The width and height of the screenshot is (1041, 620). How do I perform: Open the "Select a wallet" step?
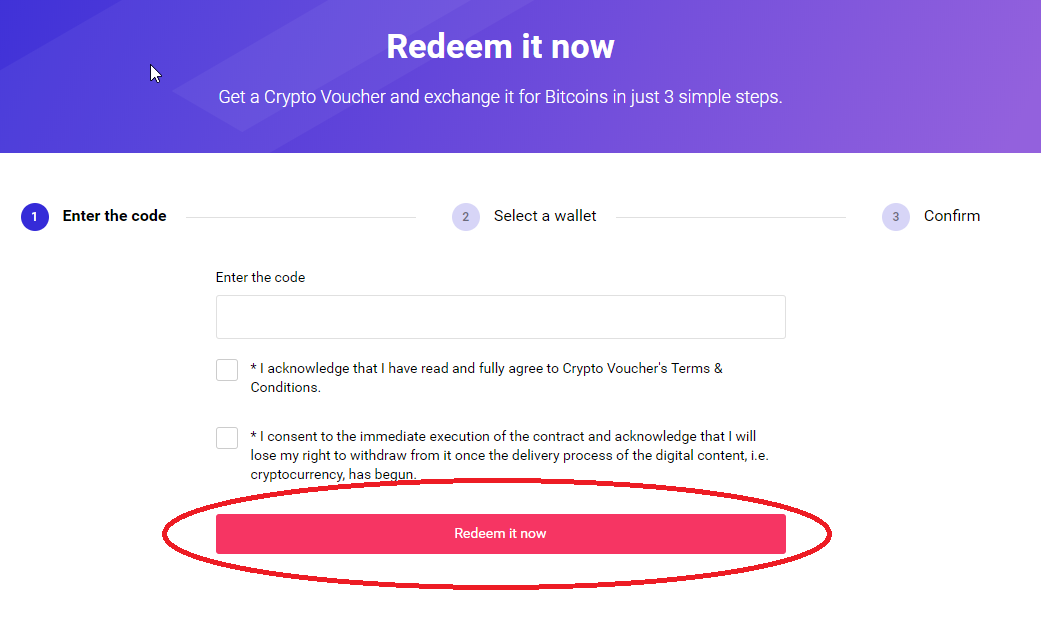[545, 216]
